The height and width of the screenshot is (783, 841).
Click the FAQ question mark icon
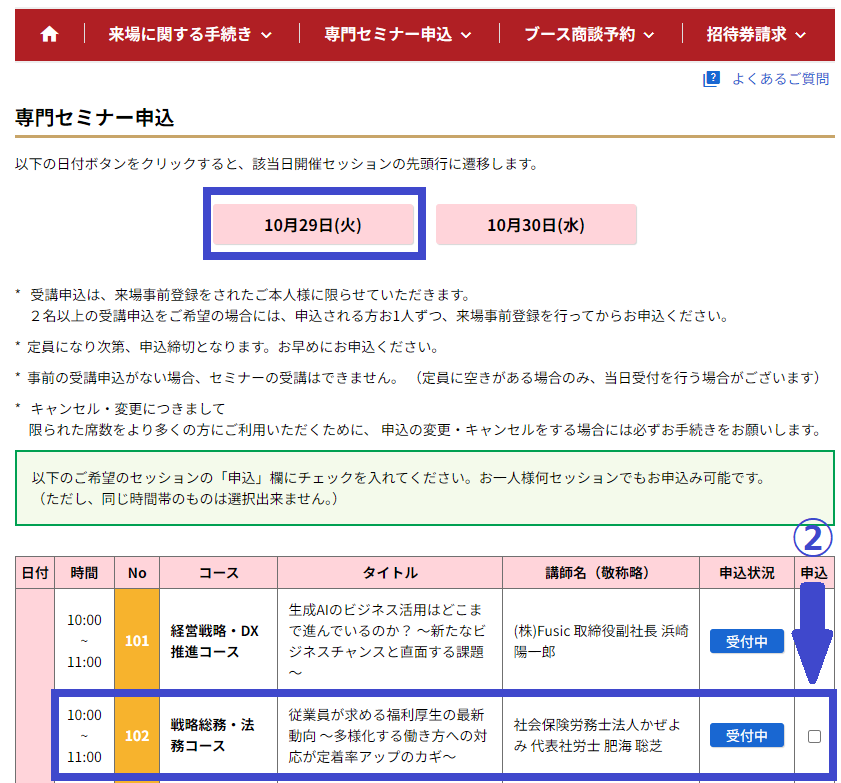(x=711, y=79)
